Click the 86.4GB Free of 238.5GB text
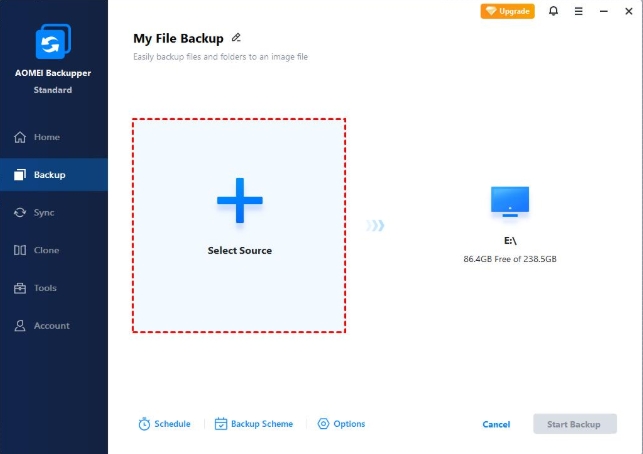The height and width of the screenshot is (454, 643). click(510, 259)
